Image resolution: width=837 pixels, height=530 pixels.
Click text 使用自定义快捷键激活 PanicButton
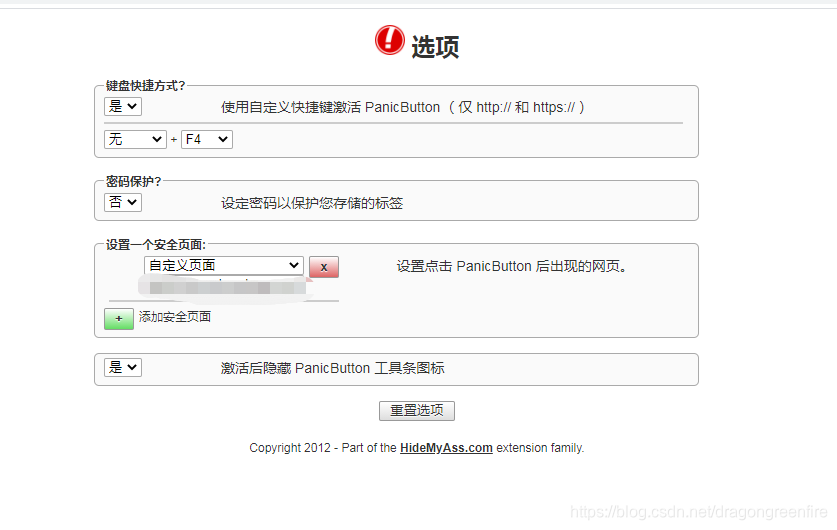tap(330, 107)
